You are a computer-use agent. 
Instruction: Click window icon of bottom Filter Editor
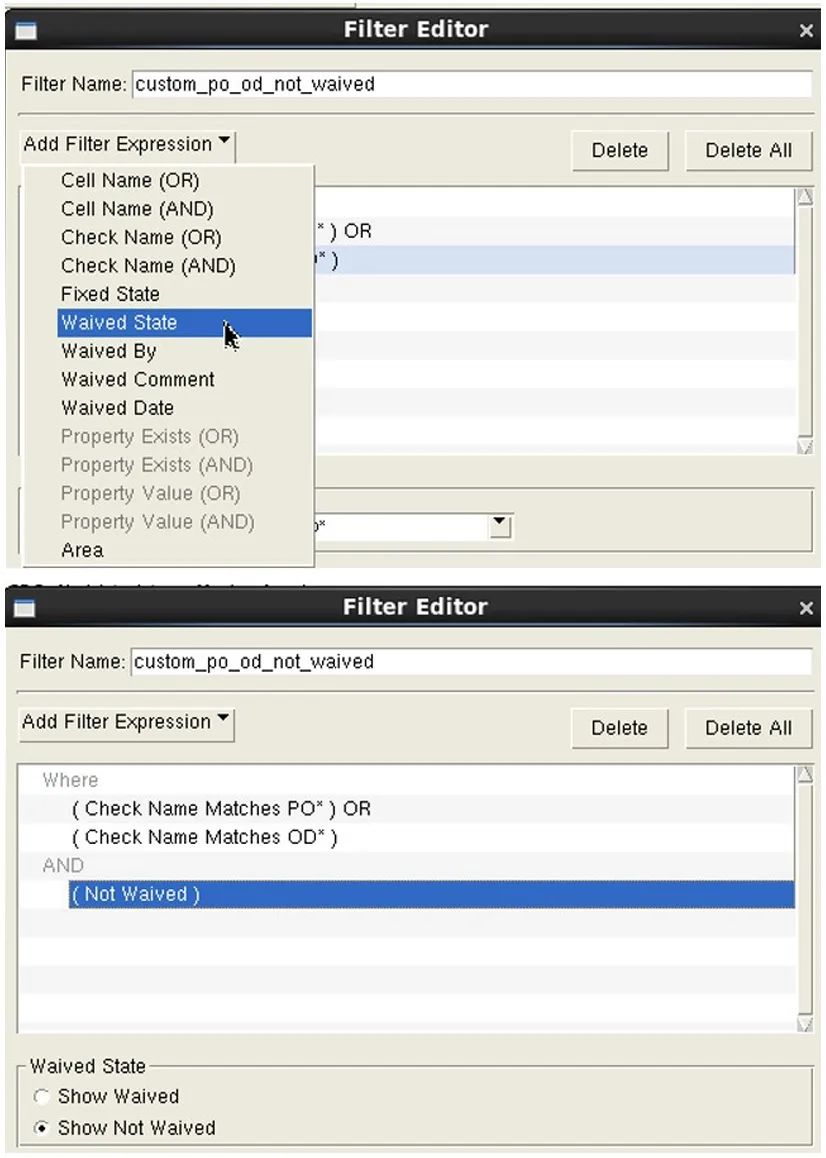point(25,608)
